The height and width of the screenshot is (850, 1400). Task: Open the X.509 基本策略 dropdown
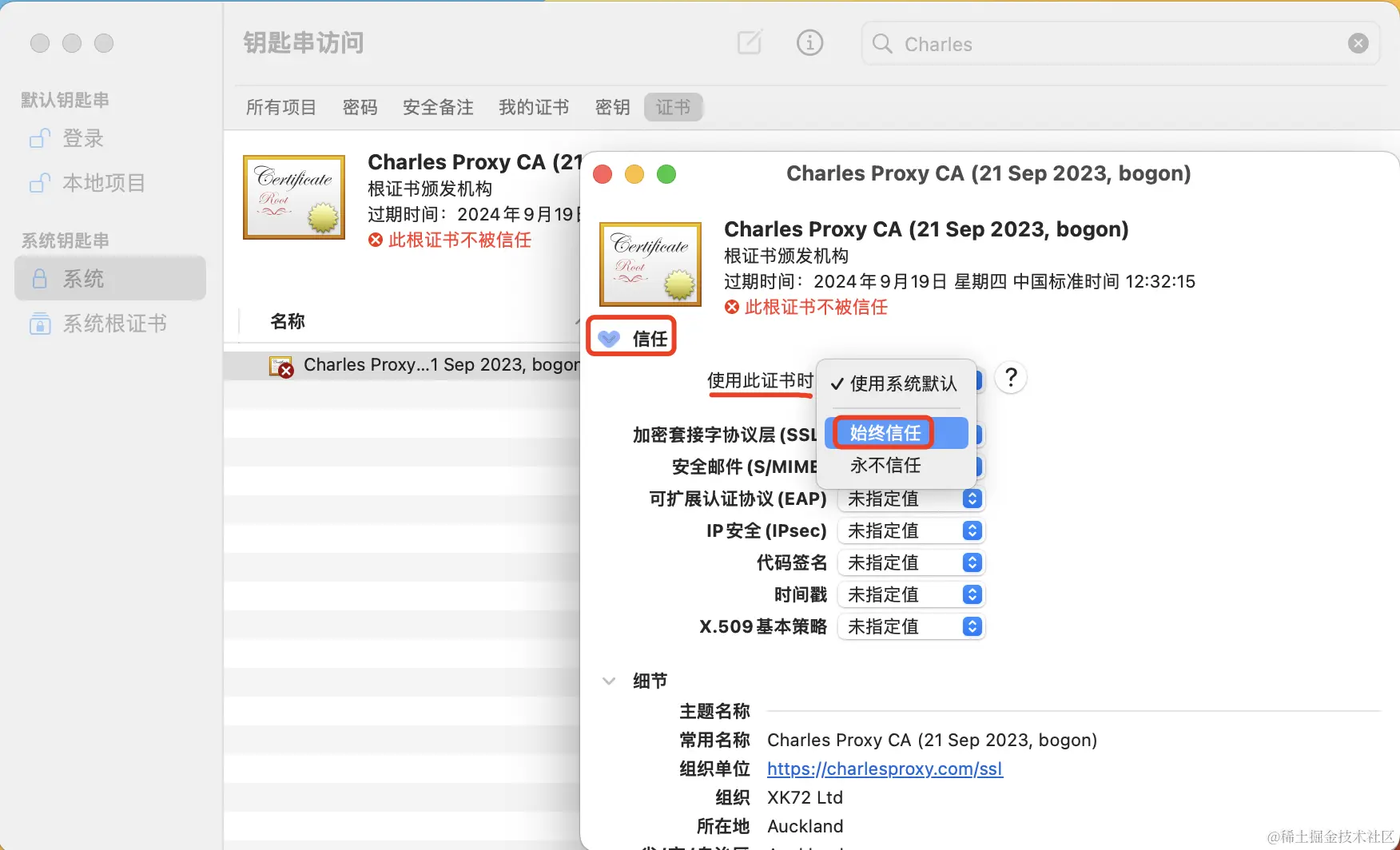[911, 626]
